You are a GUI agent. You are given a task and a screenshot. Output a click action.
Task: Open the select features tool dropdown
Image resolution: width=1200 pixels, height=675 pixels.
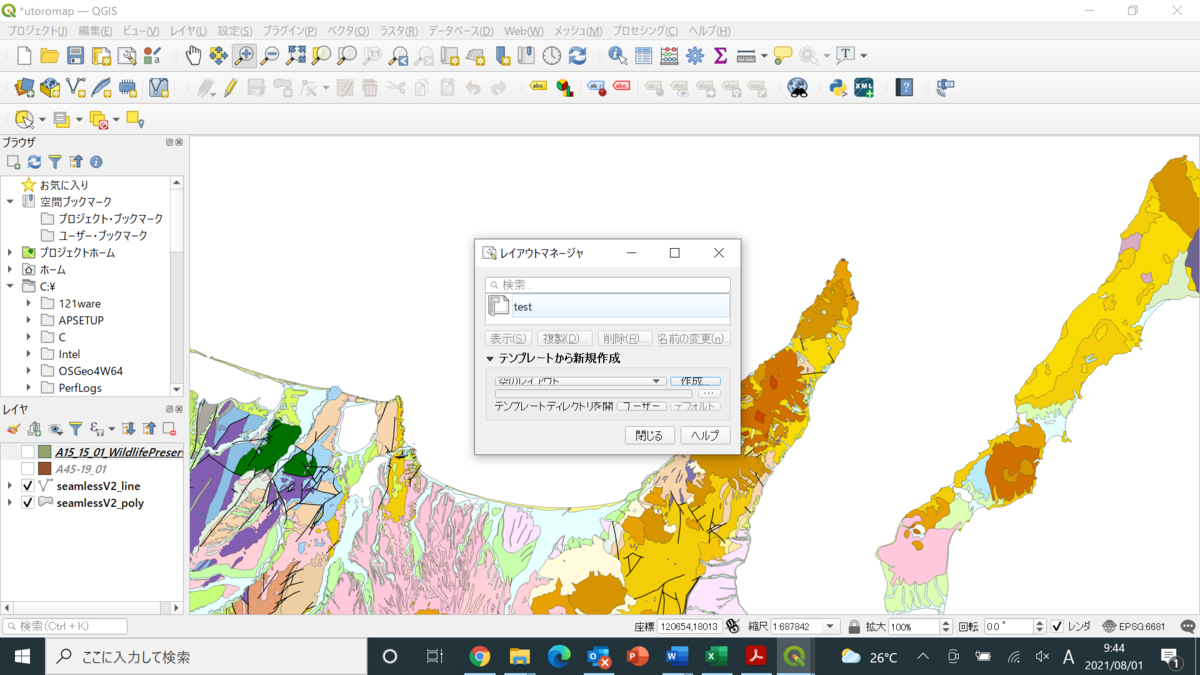(42, 120)
